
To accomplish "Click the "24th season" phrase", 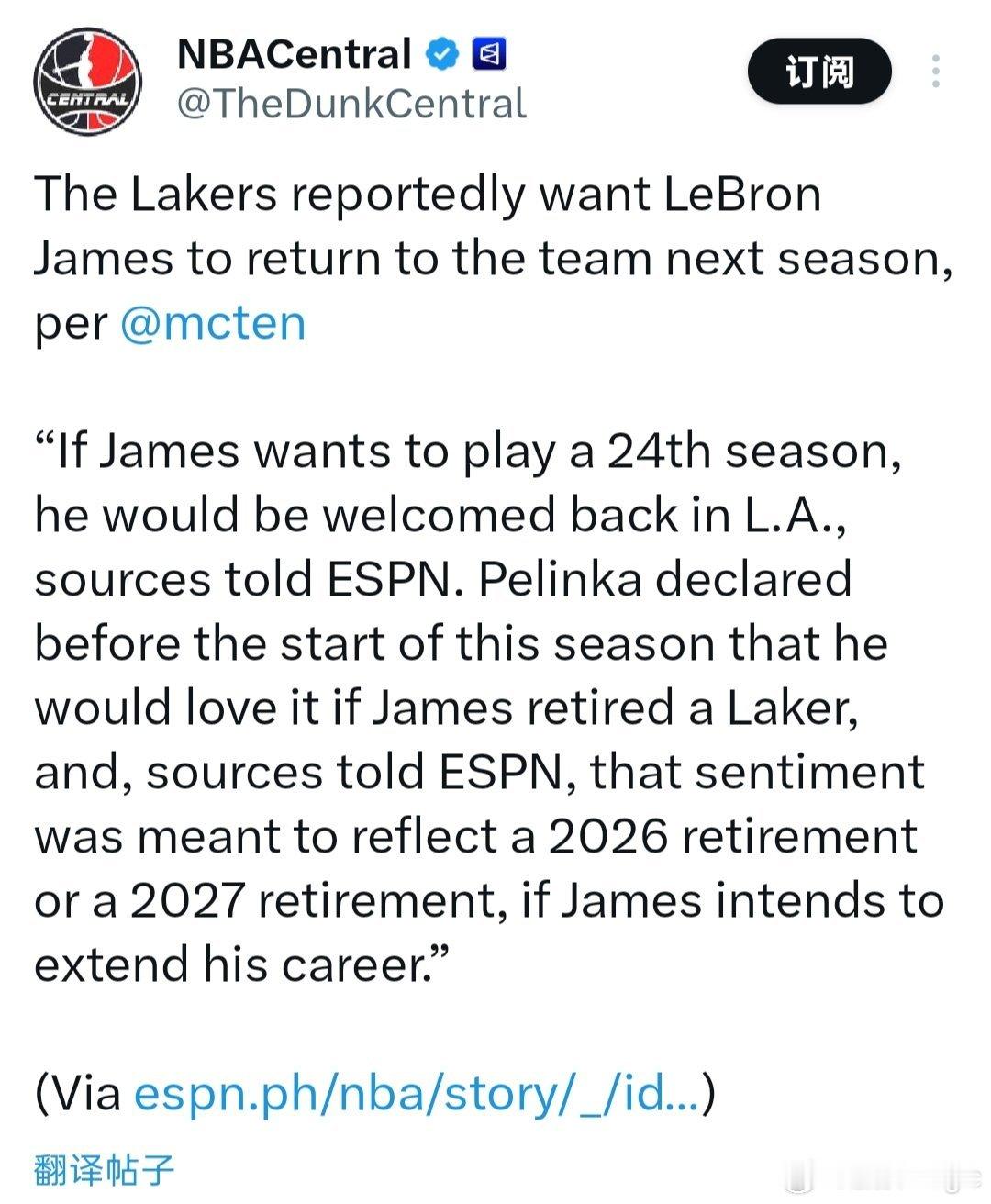I will [752, 451].
